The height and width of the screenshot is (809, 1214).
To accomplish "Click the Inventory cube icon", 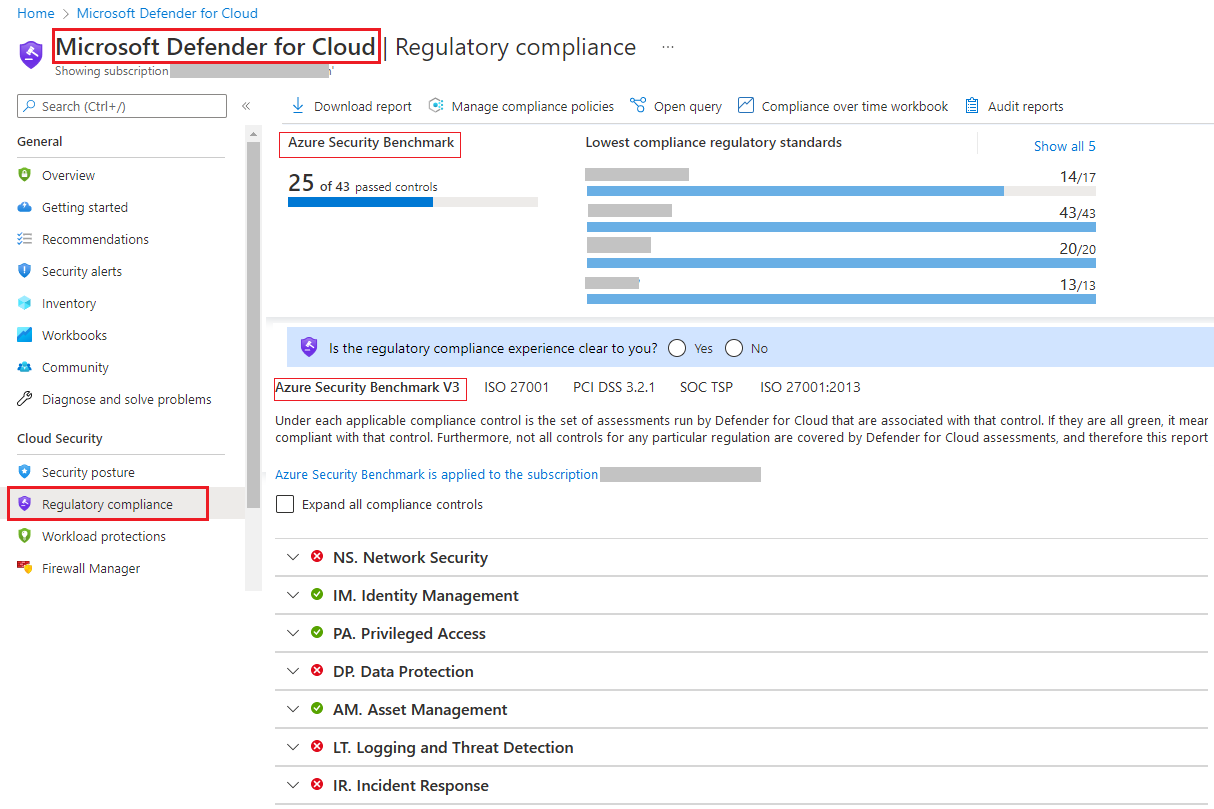I will tap(25, 303).
